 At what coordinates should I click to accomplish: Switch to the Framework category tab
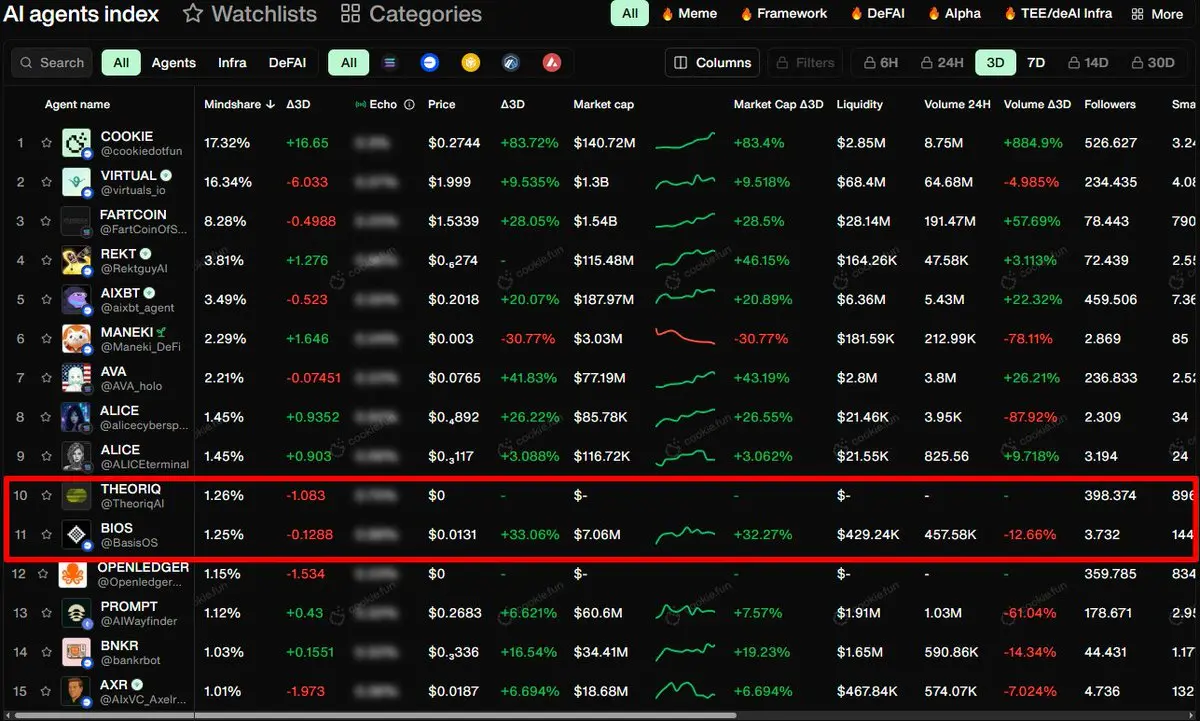point(783,14)
